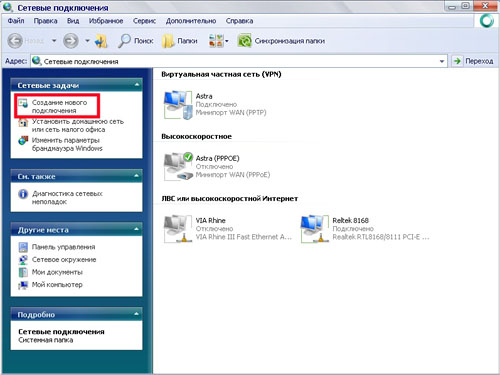Open Сетевое окружение link
500x375 pixels.
(x=64, y=260)
